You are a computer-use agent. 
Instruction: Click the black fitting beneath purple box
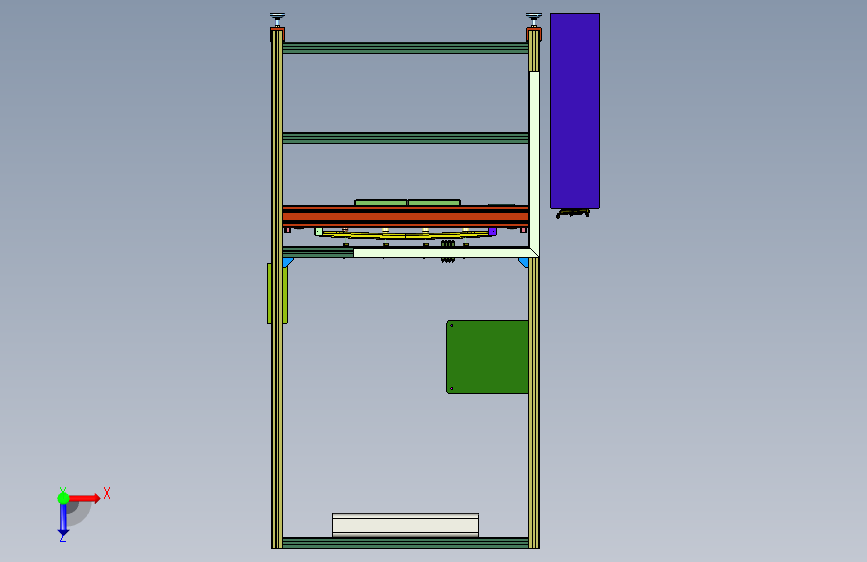pos(573,213)
